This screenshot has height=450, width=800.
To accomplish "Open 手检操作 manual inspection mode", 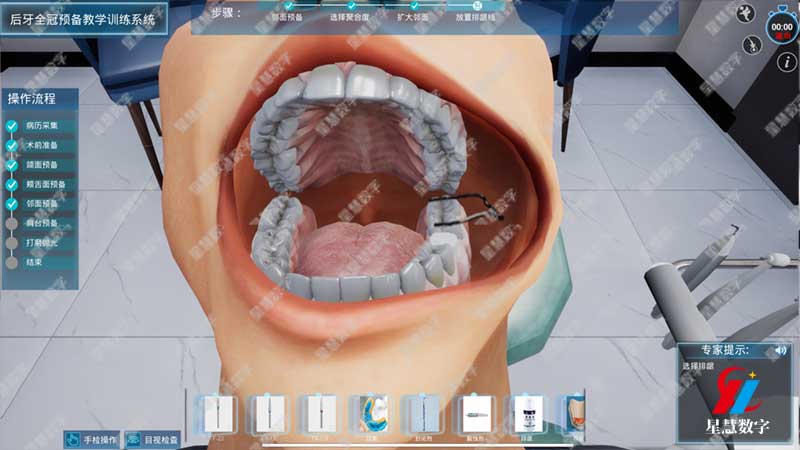I will pyautogui.click(x=92, y=439).
